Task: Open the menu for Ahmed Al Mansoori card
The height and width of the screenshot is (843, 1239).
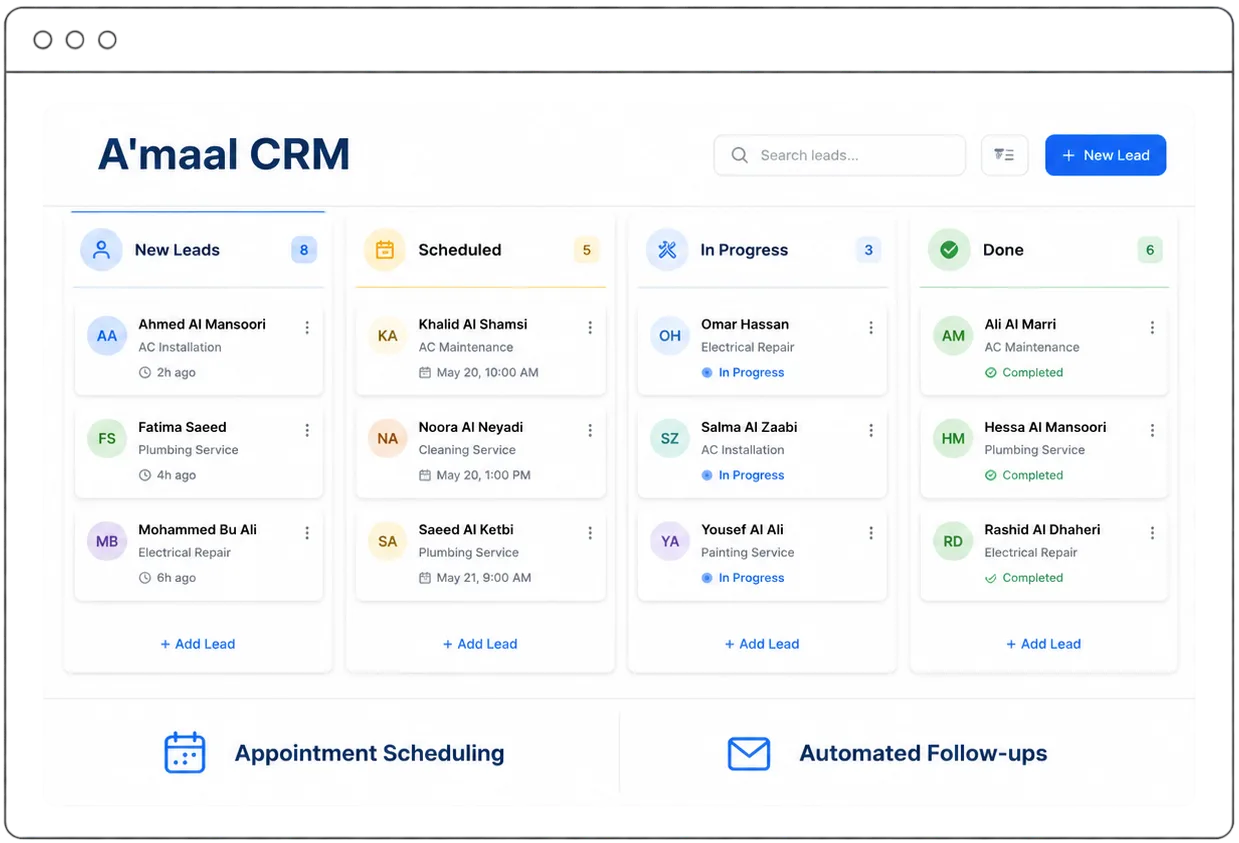Action: [x=307, y=328]
